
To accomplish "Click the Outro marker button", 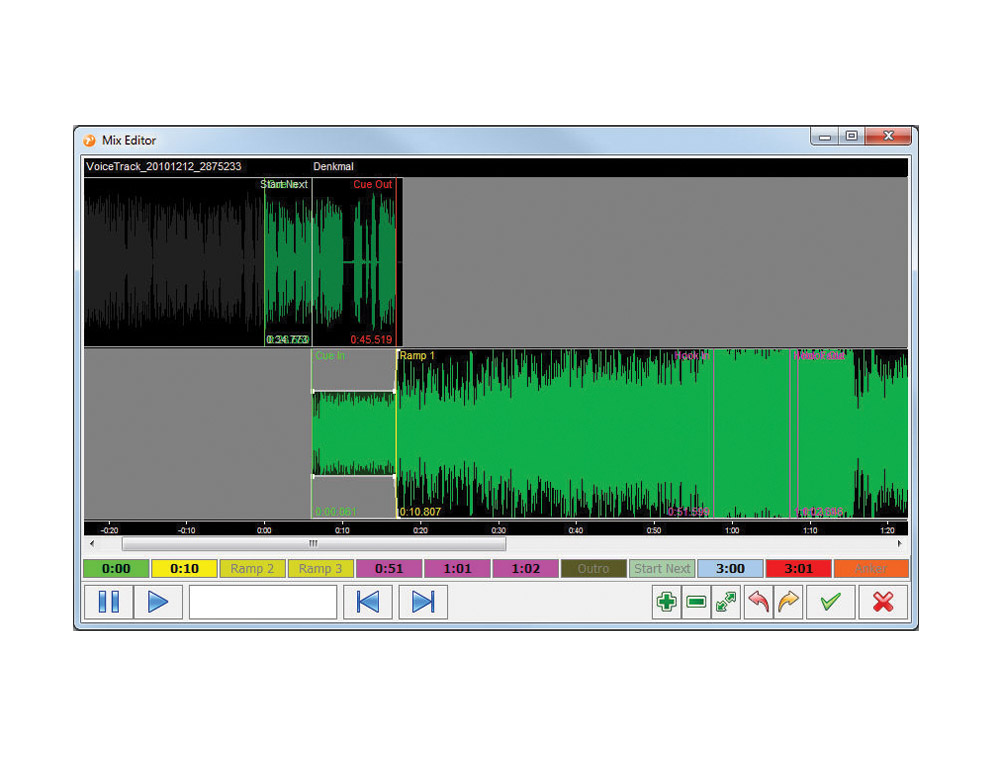I will click(x=593, y=569).
